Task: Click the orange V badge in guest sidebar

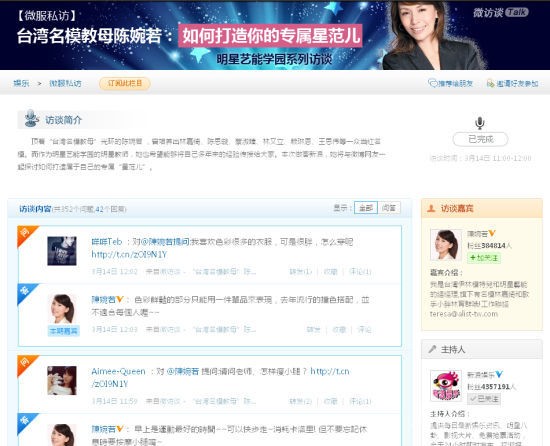Action: 492,233
